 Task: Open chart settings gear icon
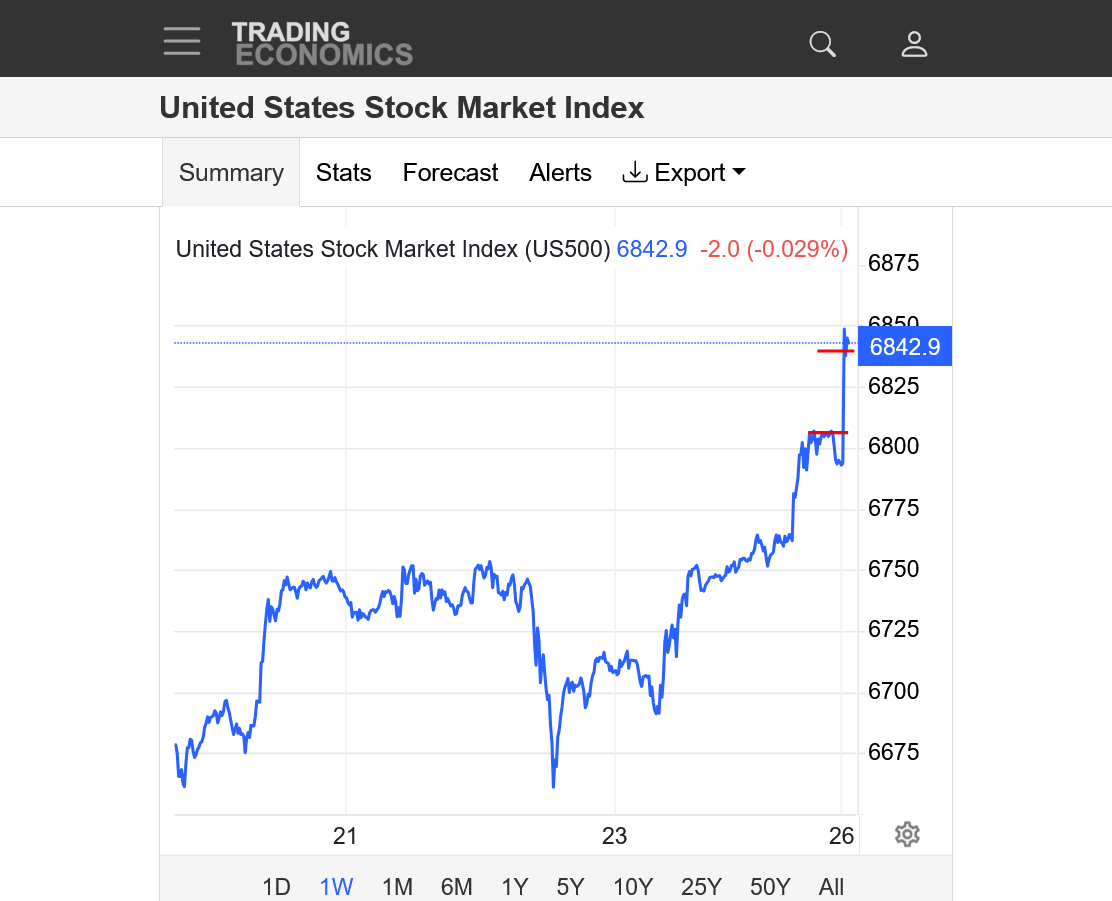point(907,834)
